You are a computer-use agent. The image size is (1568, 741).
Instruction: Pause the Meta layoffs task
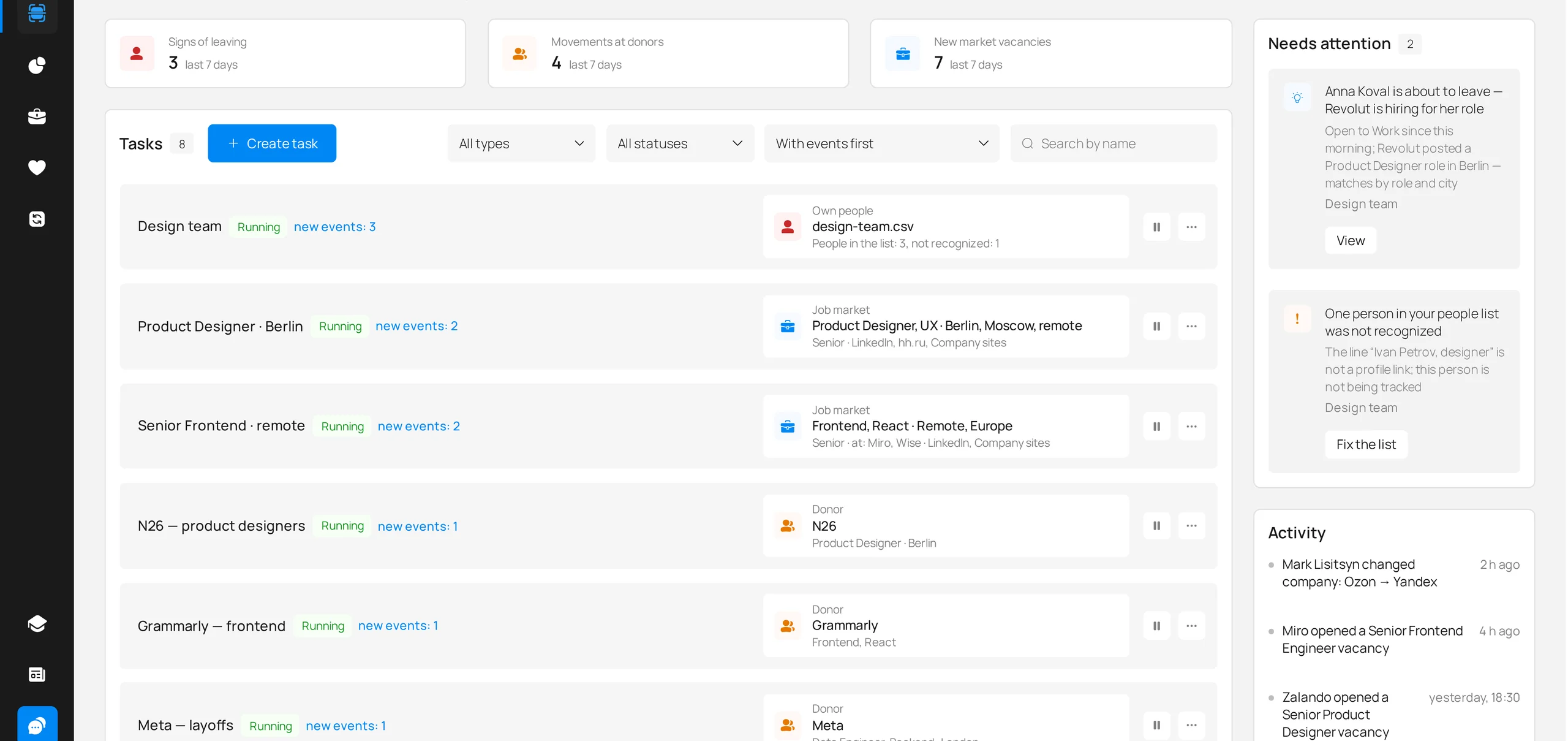click(1156, 725)
